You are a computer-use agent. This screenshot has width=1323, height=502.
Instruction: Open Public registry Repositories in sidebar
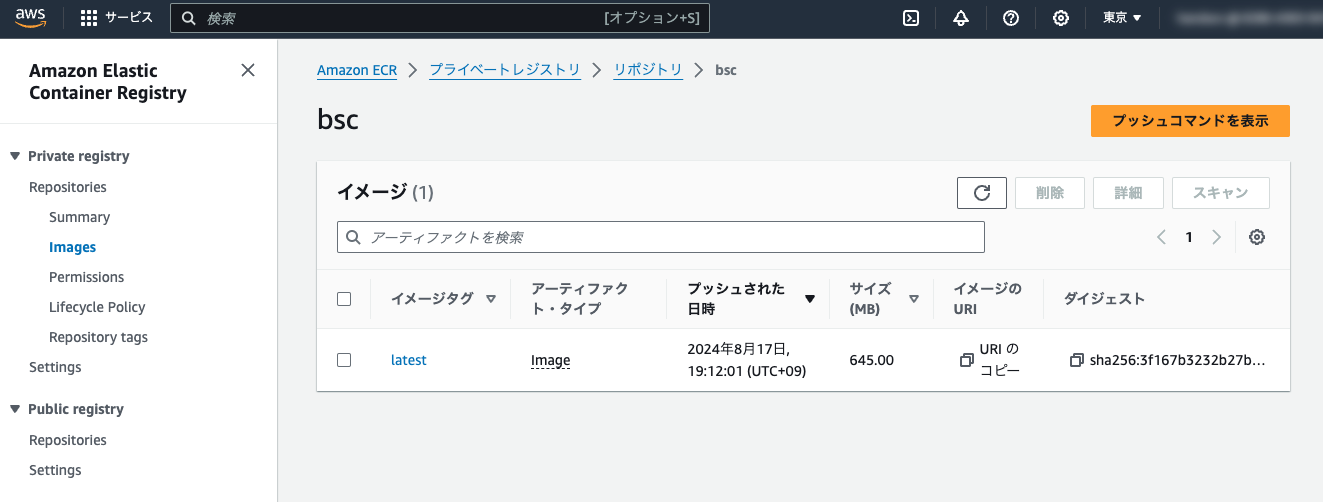[x=68, y=440]
